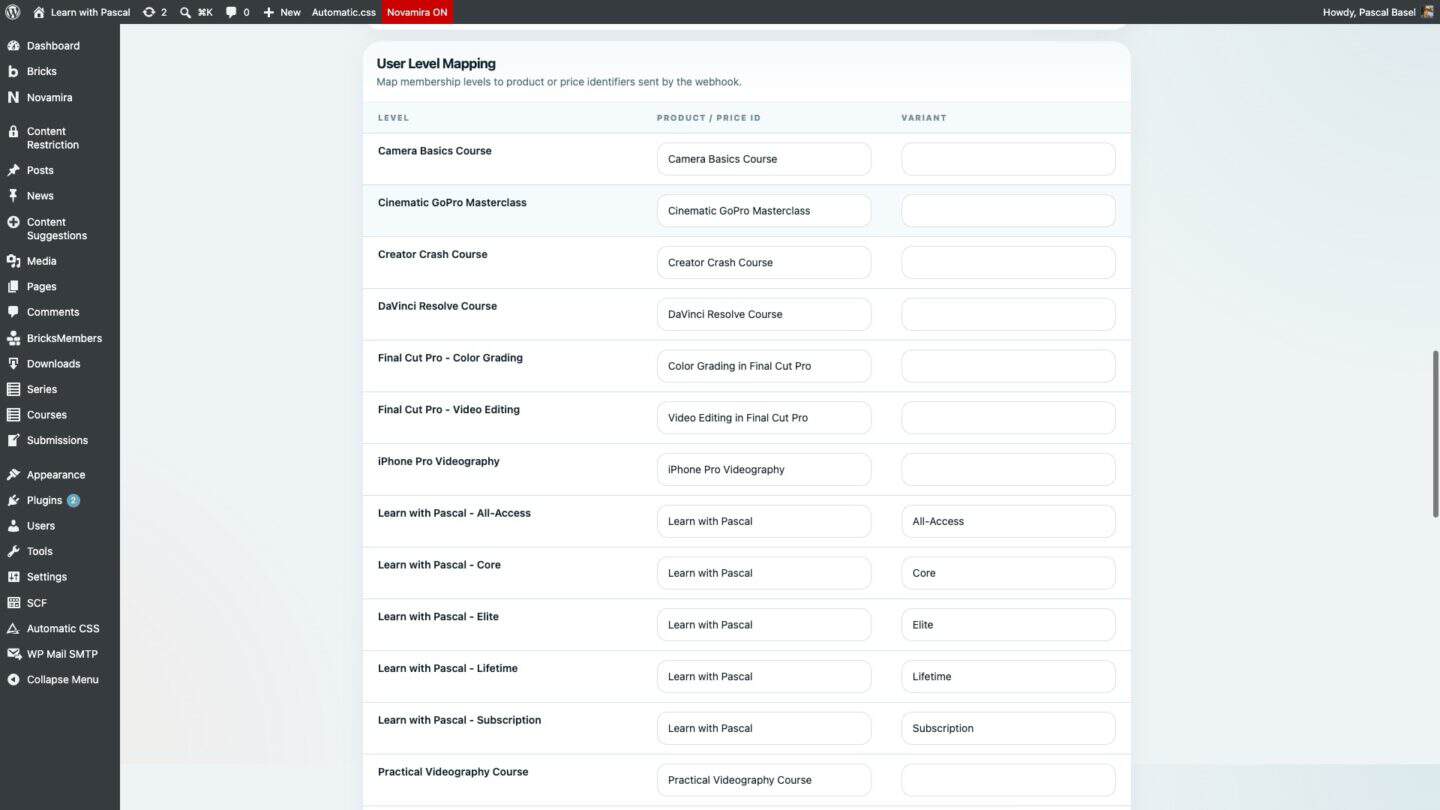Open the Bricks icon in sidebar

(x=13, y=71)
